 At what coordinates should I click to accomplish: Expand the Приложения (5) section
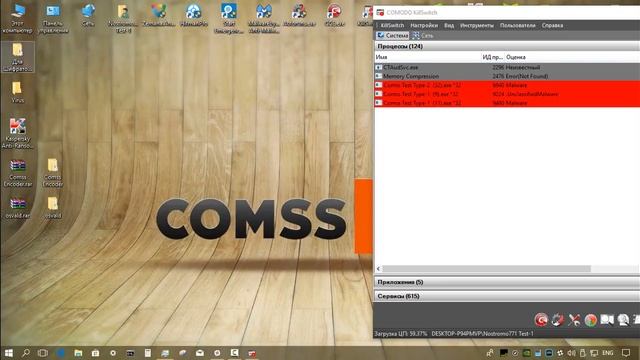coord(507,282)
